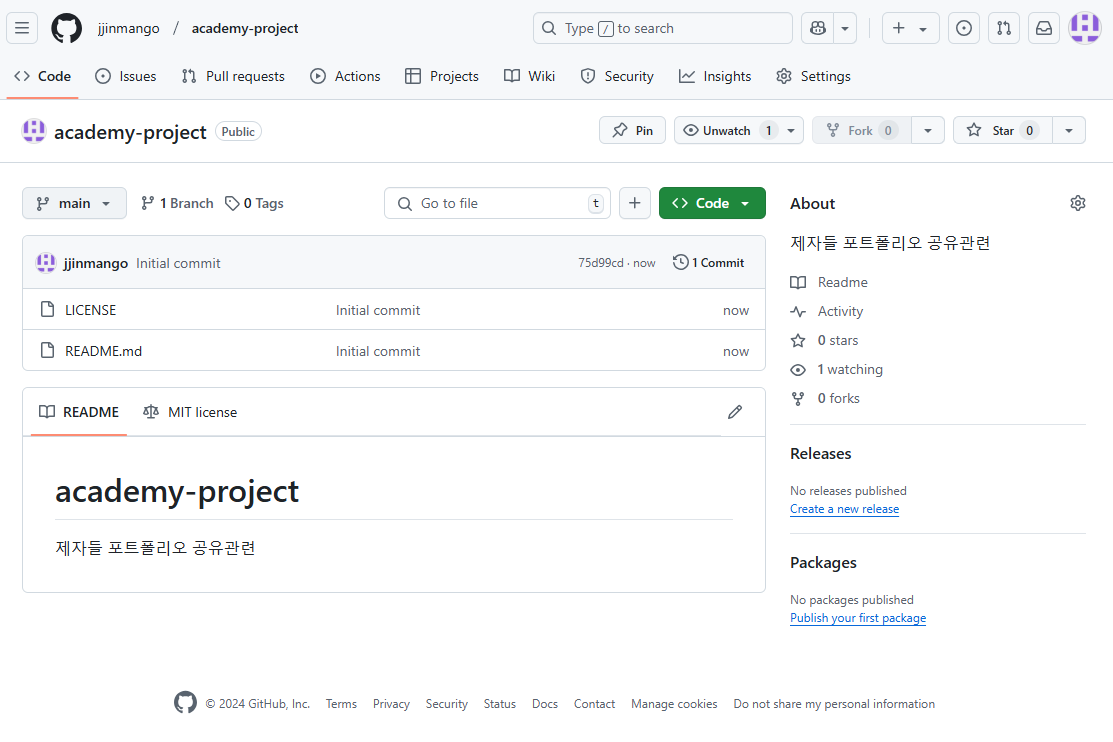The image size is (1113, 742).
Task: Click the Readme book icon in About
Action: click(798, 283)
